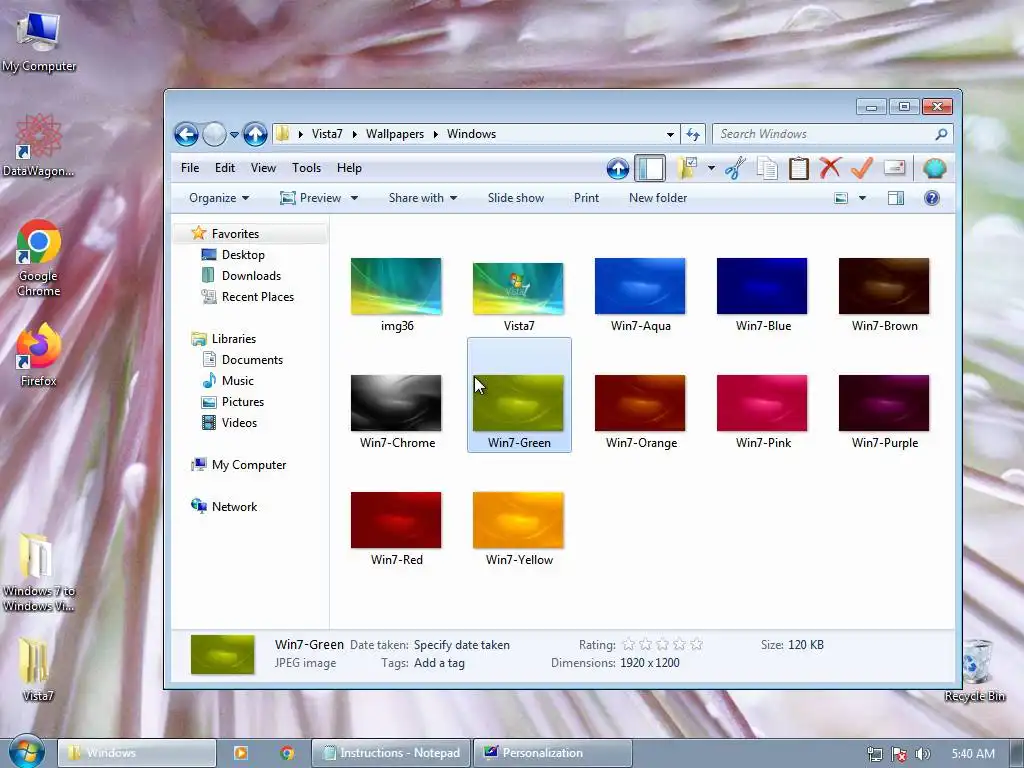
Task: Open Desktop under Favorites
Action: click(x=243, y=255)
